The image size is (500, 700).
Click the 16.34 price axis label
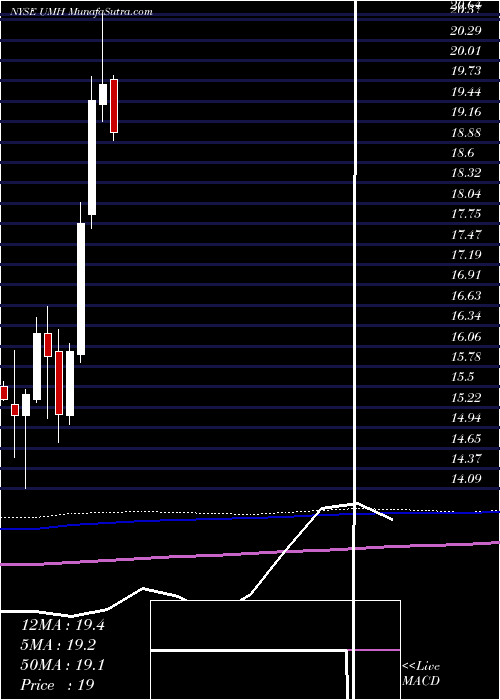tap(466, 316)
